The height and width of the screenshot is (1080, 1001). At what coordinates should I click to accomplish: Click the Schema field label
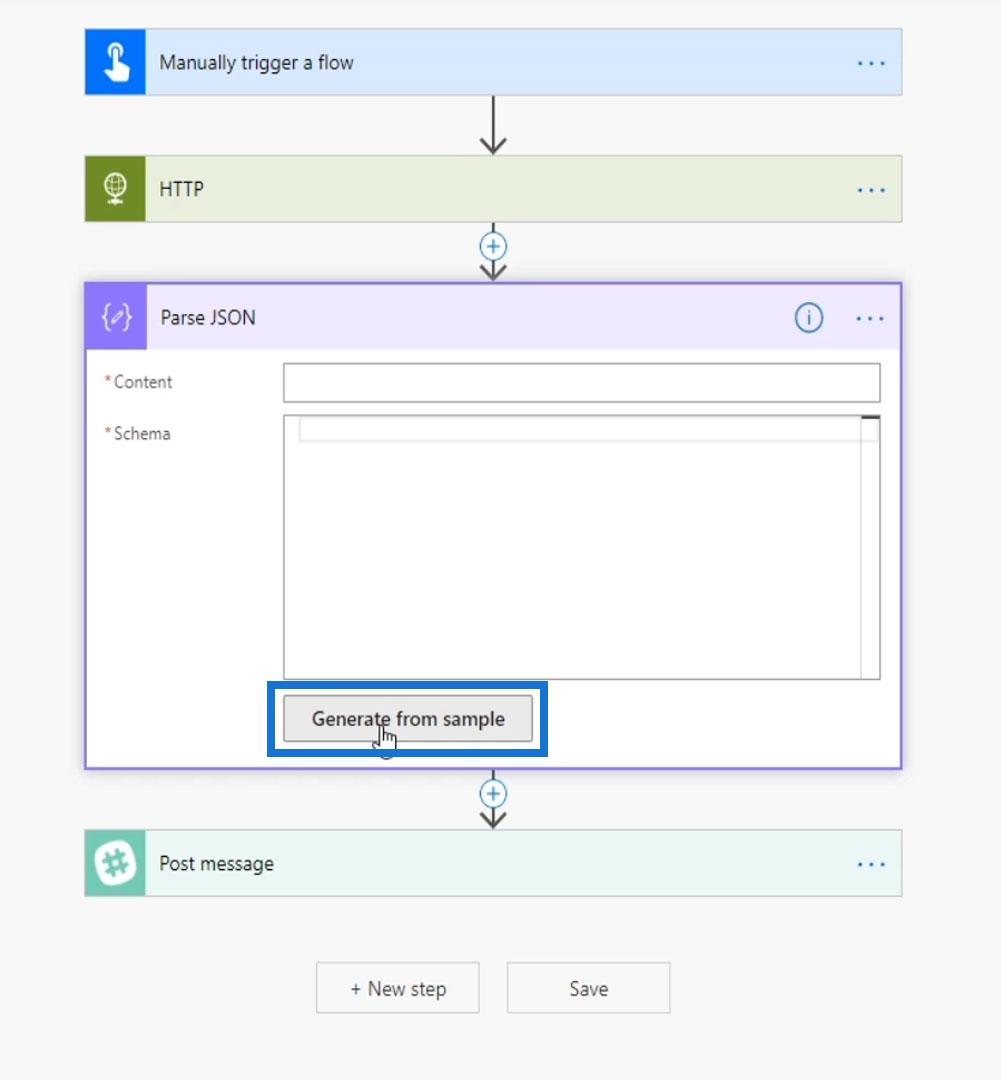coord(142,434)
